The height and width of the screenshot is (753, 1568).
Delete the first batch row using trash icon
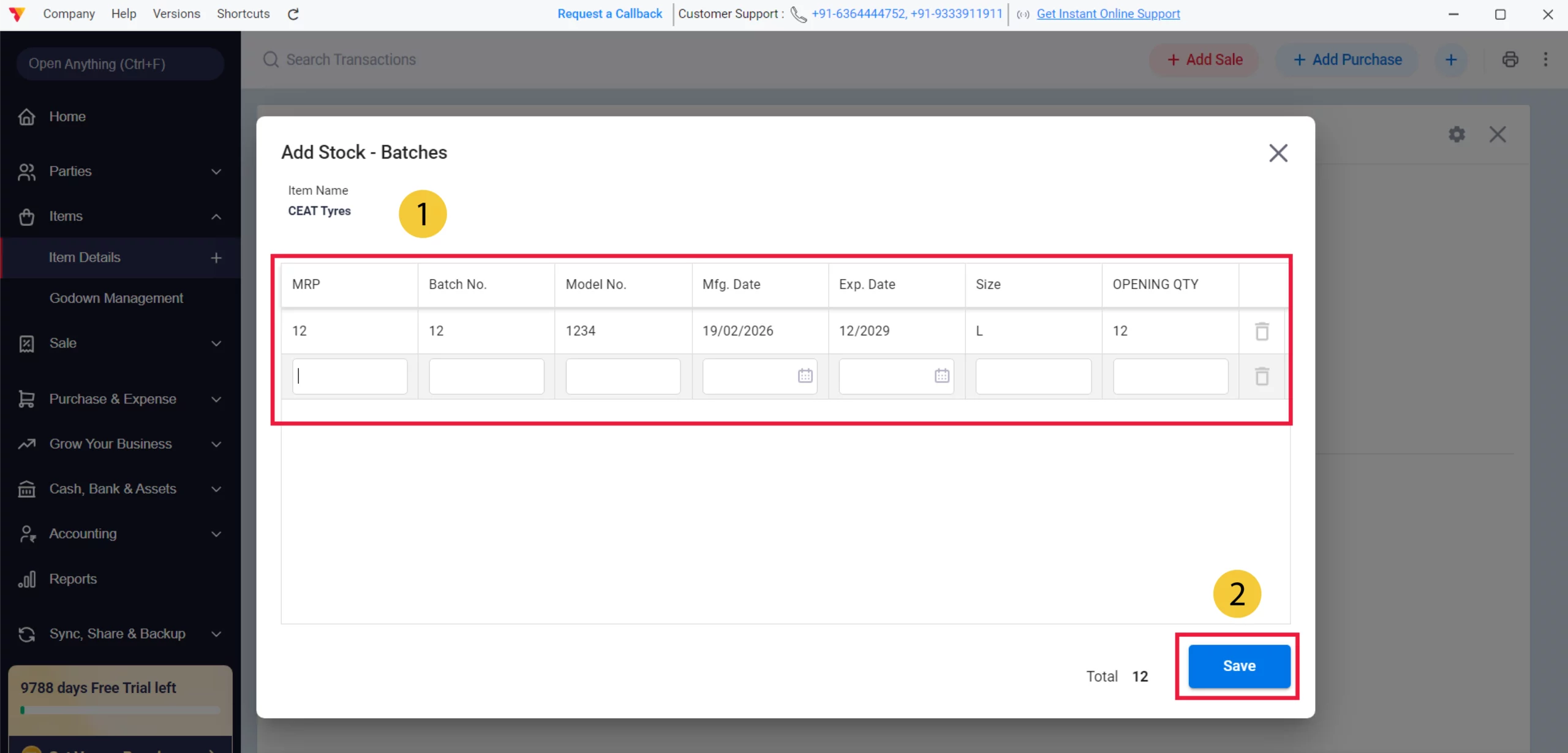pyautogui.click(x=1262, y=331)
